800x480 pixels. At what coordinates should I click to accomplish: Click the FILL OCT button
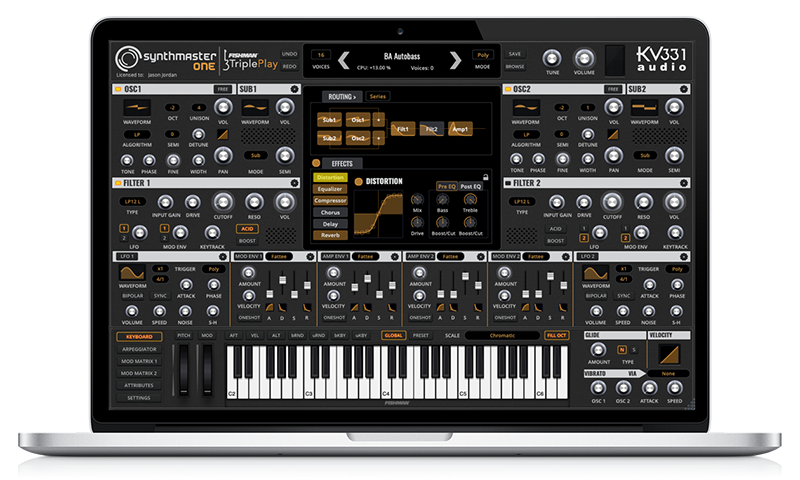(556, 336)
